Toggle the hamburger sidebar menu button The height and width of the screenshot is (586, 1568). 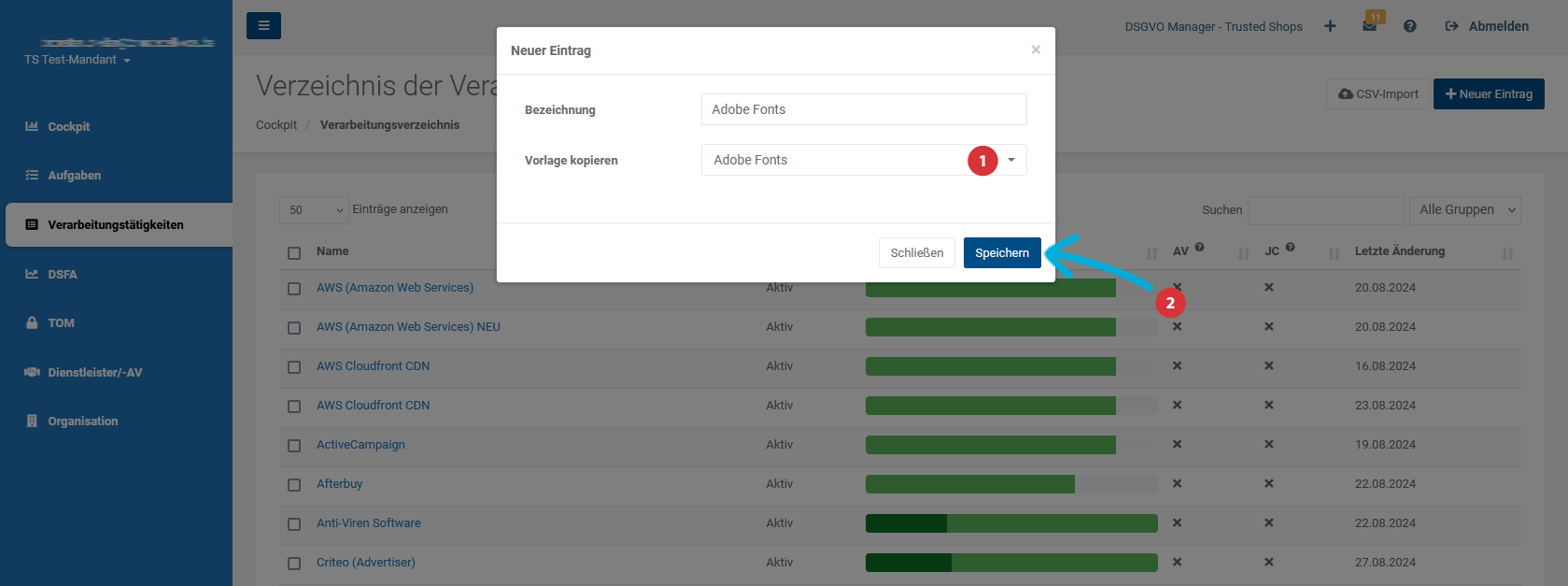(x=263, y=25)
